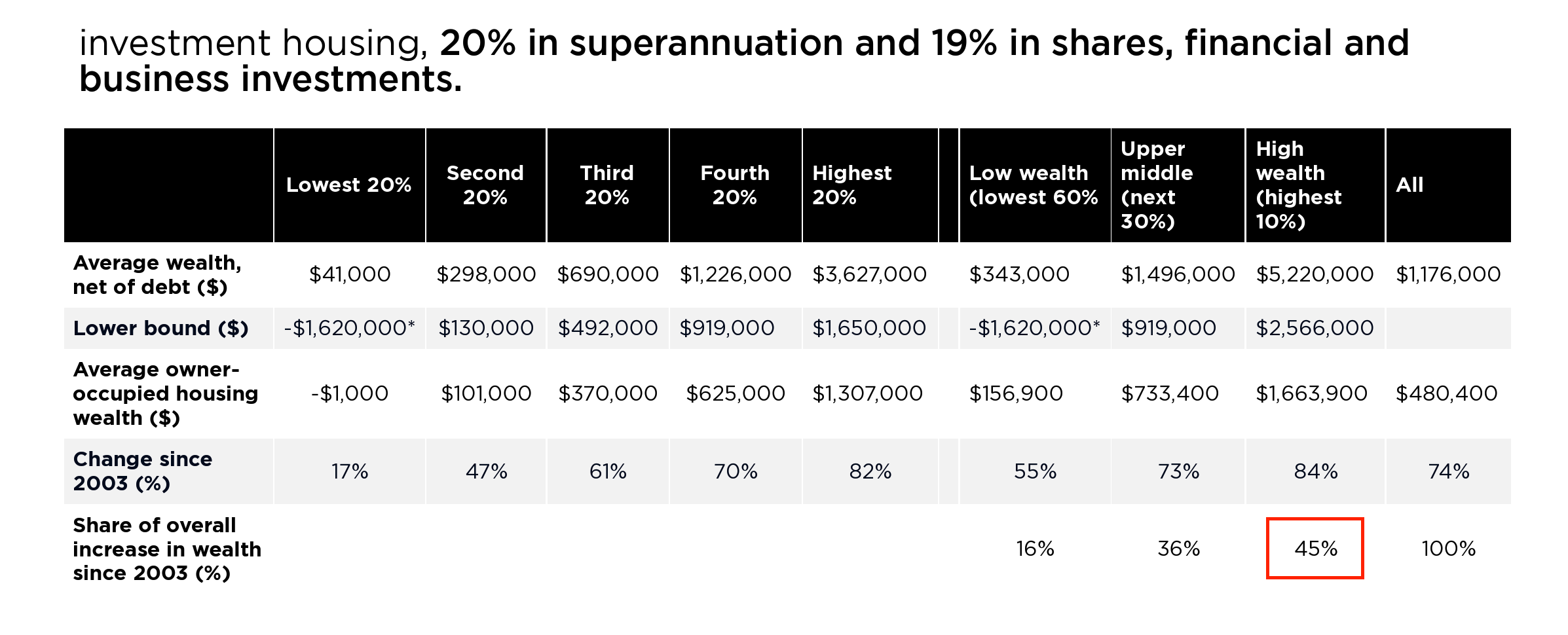Image resolution: width=1568 pixels, height=635 pixels.
Task: Click the Lower bound row label
Action: pos(160,328)
